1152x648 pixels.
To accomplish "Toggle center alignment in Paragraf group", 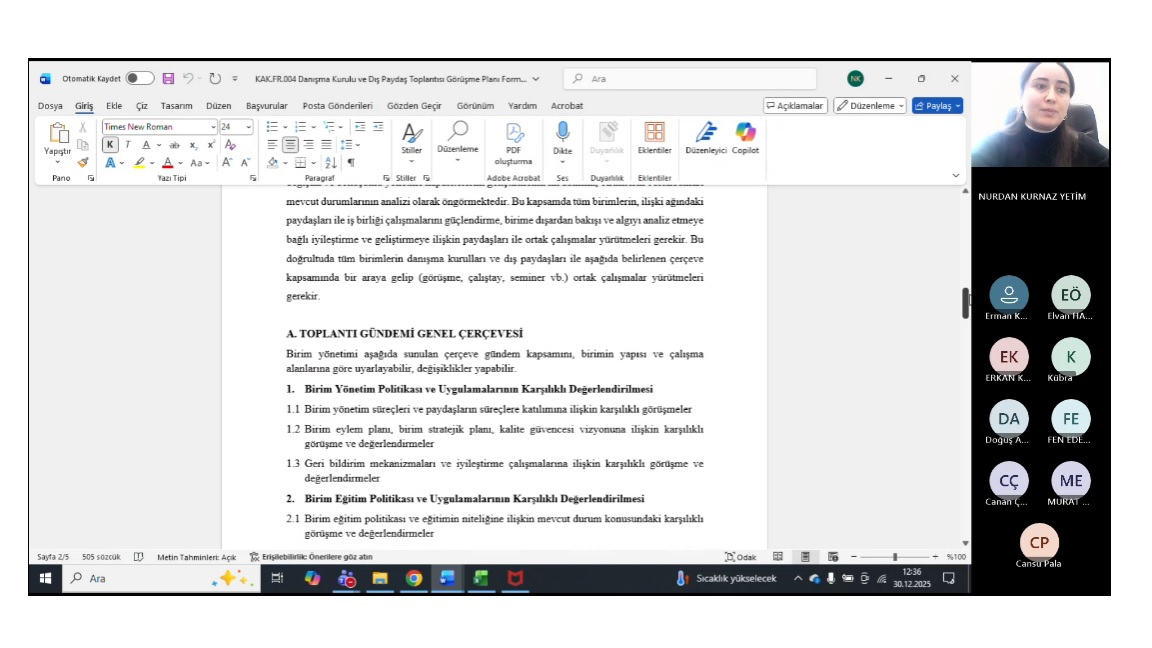I will [290, 145].
